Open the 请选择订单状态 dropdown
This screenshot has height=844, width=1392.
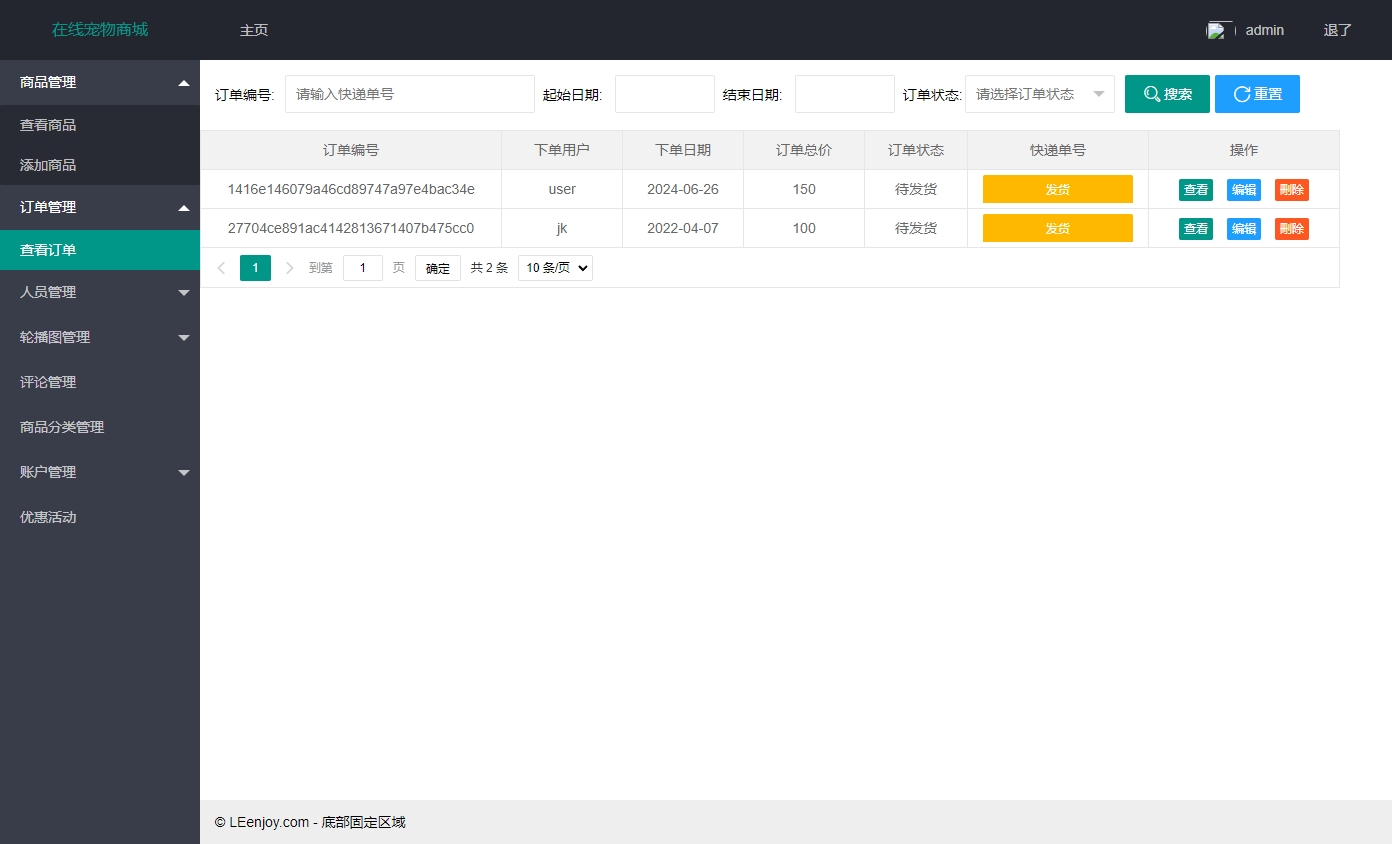pos(1039,93)
